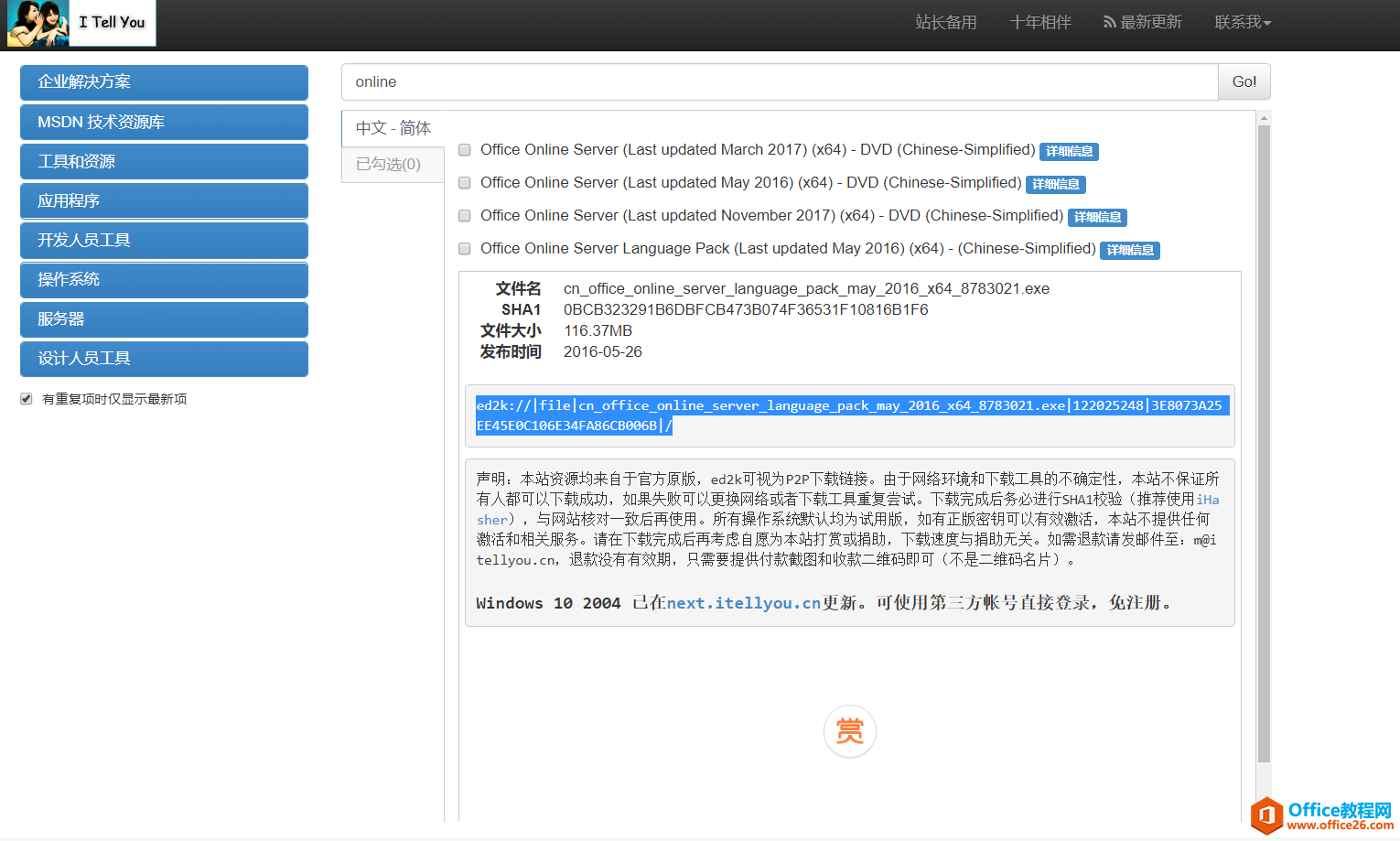
Task: Open the 服务器 sidebar category
Action: point(163,318)
